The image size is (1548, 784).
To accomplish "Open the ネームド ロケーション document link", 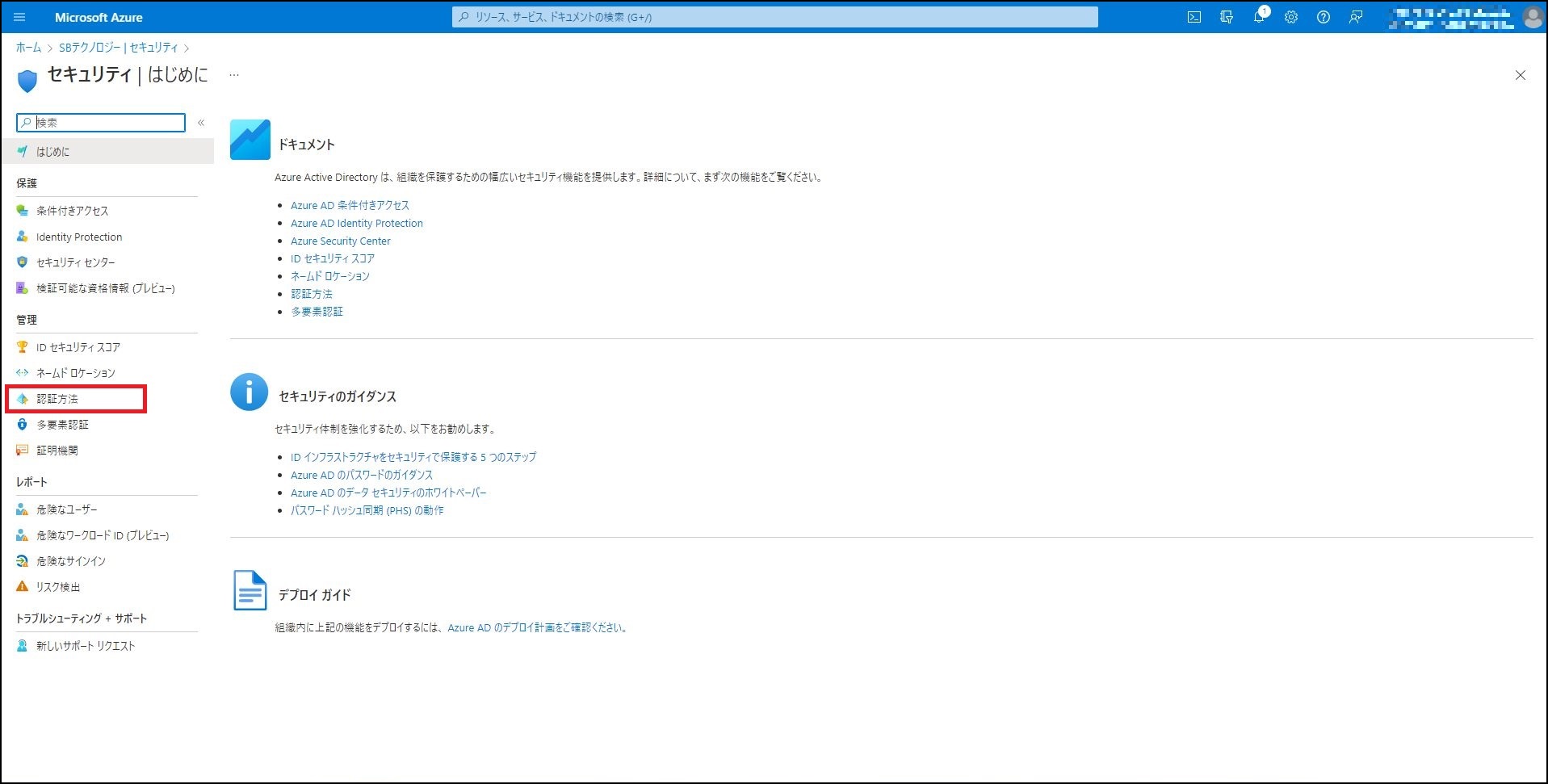I will [x=330, y=276].
